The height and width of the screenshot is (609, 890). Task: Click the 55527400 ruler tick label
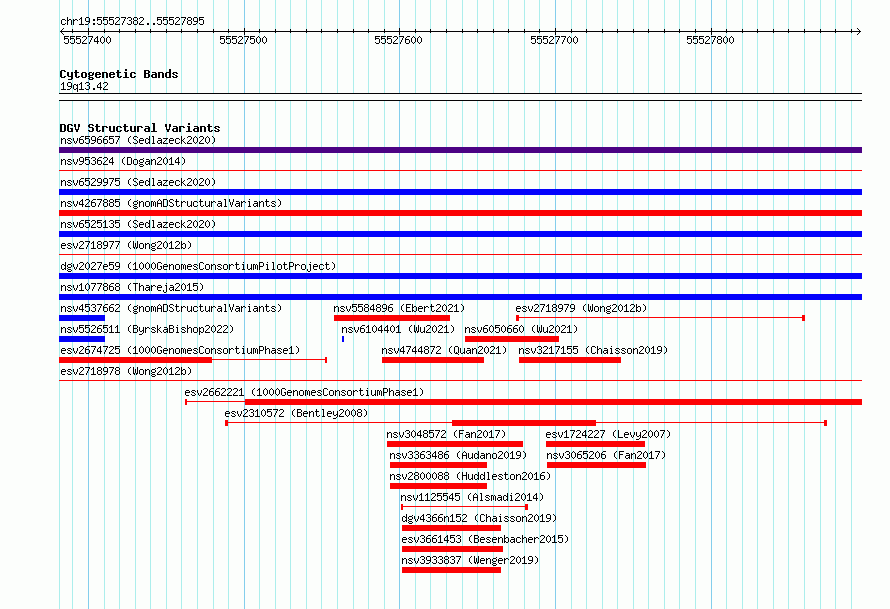(87, 40)
